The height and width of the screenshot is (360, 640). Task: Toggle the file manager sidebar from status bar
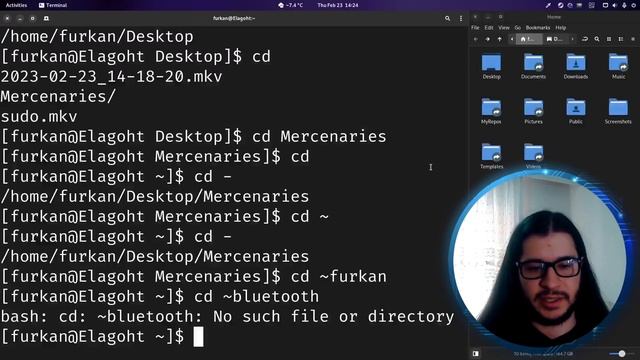[476, 353]
